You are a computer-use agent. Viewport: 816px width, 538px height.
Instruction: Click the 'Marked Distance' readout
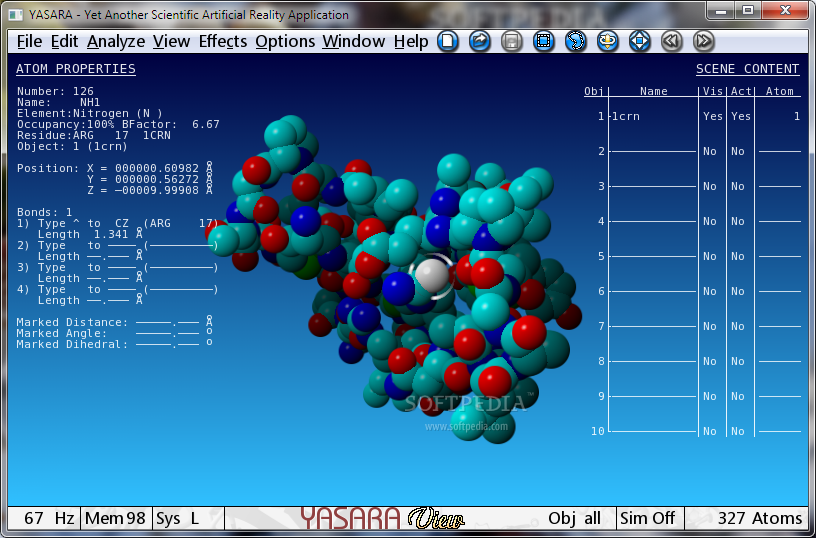pyautogui.click(x=114, y=323)
